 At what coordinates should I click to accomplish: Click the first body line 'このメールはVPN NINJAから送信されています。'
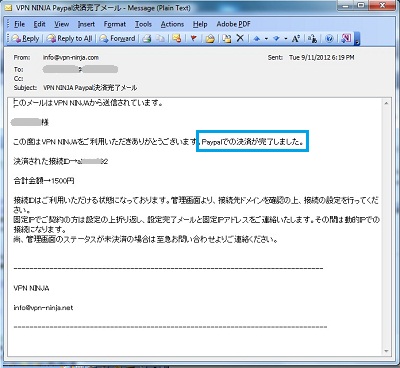(88, 103)
